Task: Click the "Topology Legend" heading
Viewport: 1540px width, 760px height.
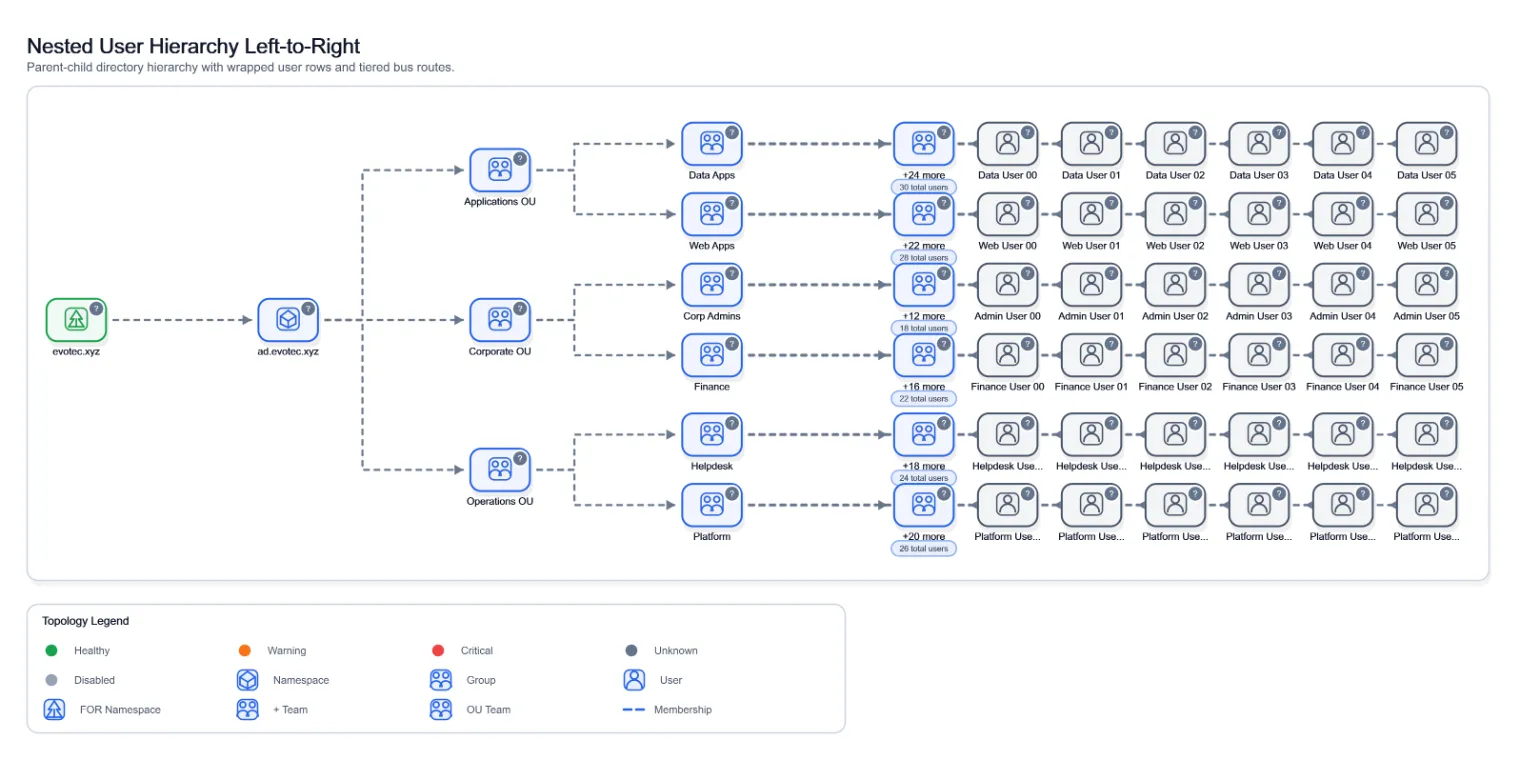Action: click(x=86, y=621)
